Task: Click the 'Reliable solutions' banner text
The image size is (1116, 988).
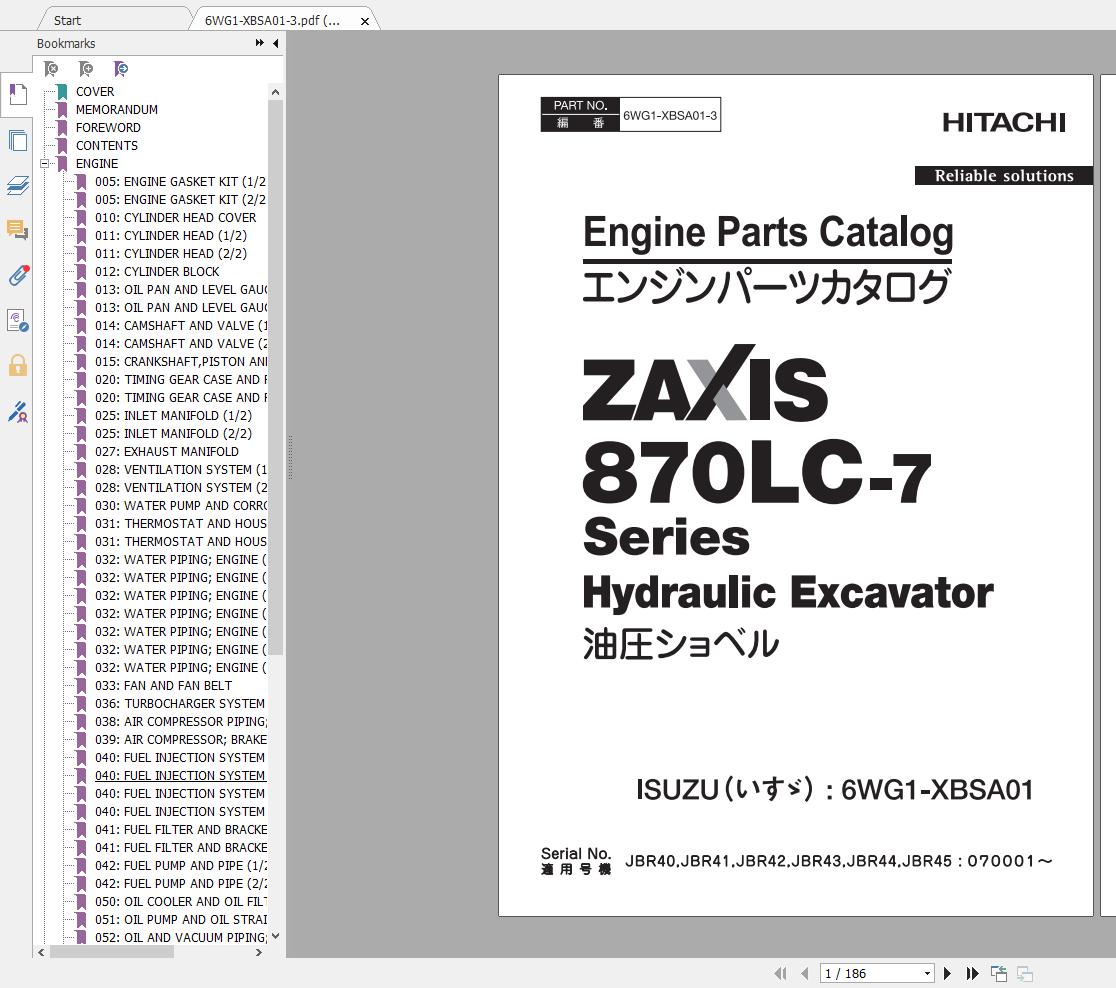Action: click(x=1004, y=176)
